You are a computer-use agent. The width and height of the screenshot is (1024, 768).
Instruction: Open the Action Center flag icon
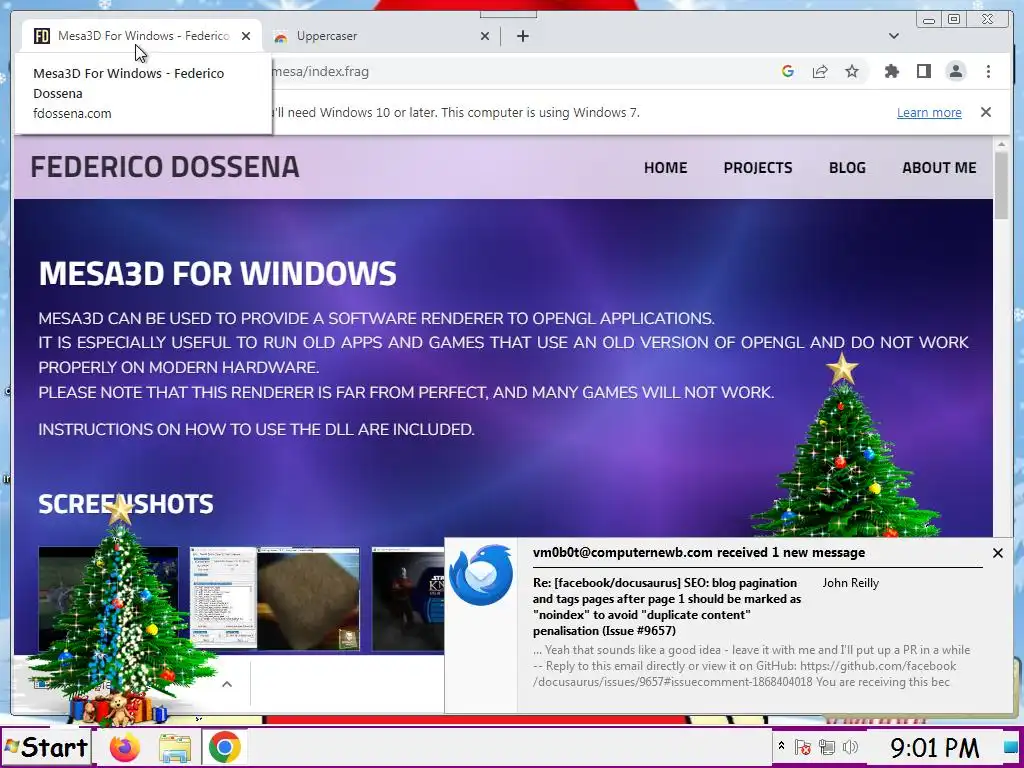point(803,747)
